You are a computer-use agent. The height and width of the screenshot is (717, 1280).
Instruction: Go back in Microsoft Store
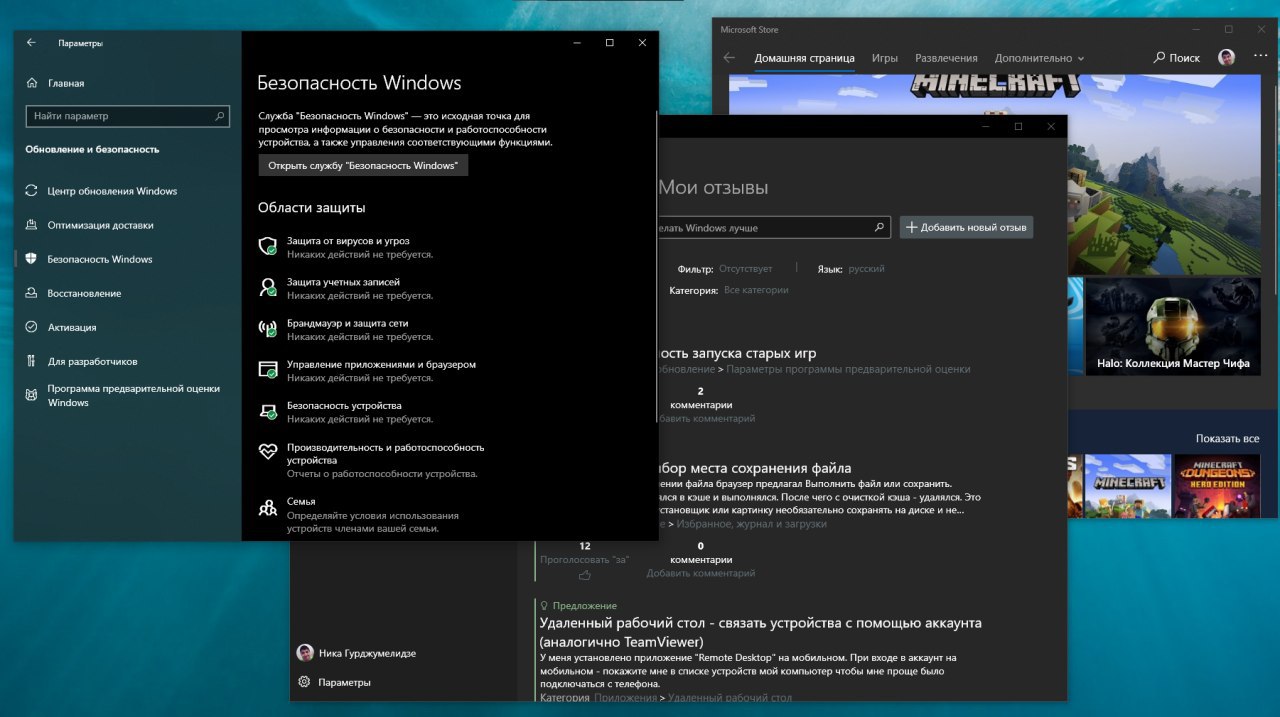tap(729, 58)
